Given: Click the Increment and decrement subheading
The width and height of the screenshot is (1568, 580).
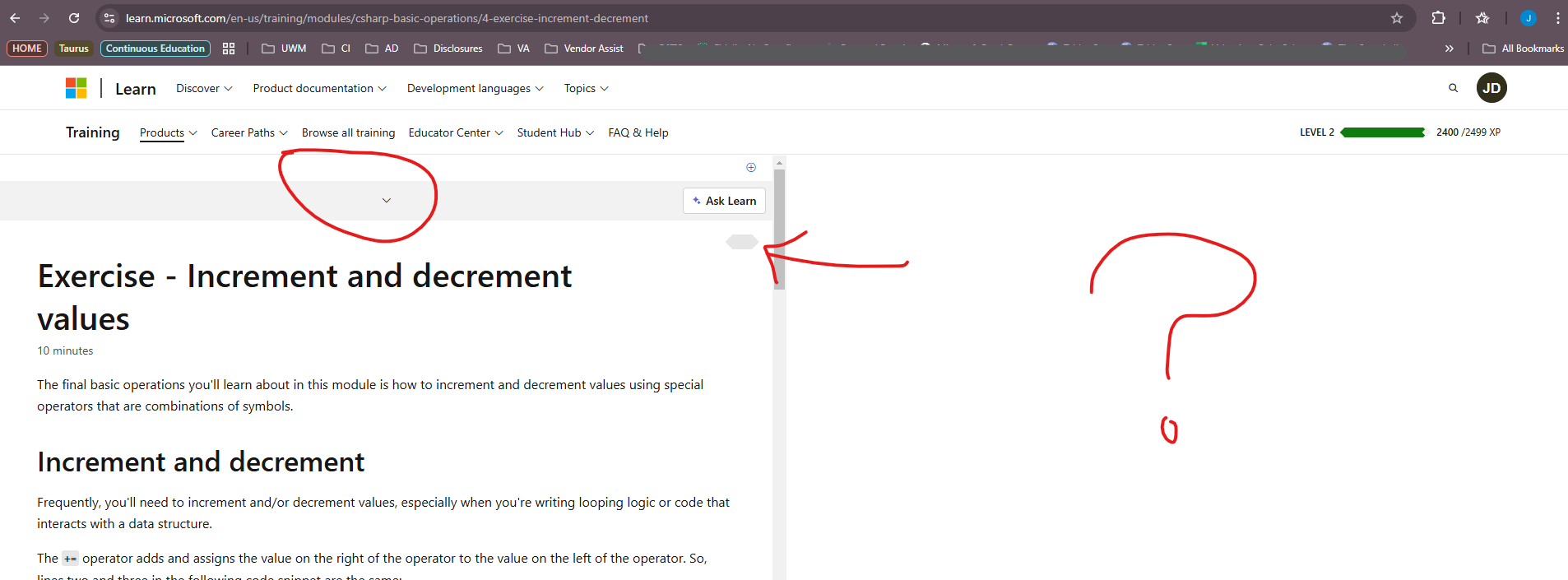Looking at the screenshot, I should click(x=201, y=462).
